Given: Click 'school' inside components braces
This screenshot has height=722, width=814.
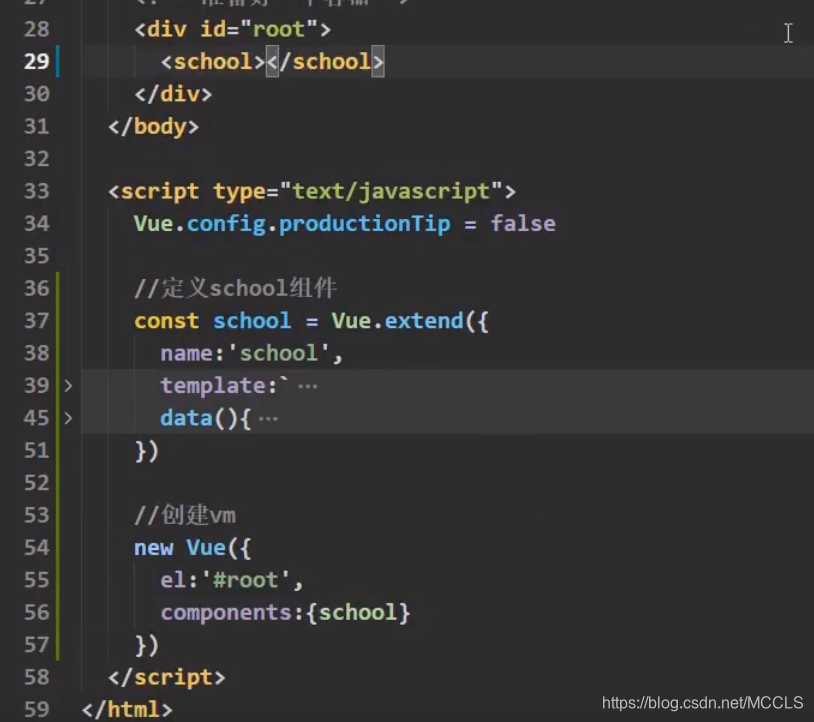Looking at the screenshot, I should [x=358, y=612].
